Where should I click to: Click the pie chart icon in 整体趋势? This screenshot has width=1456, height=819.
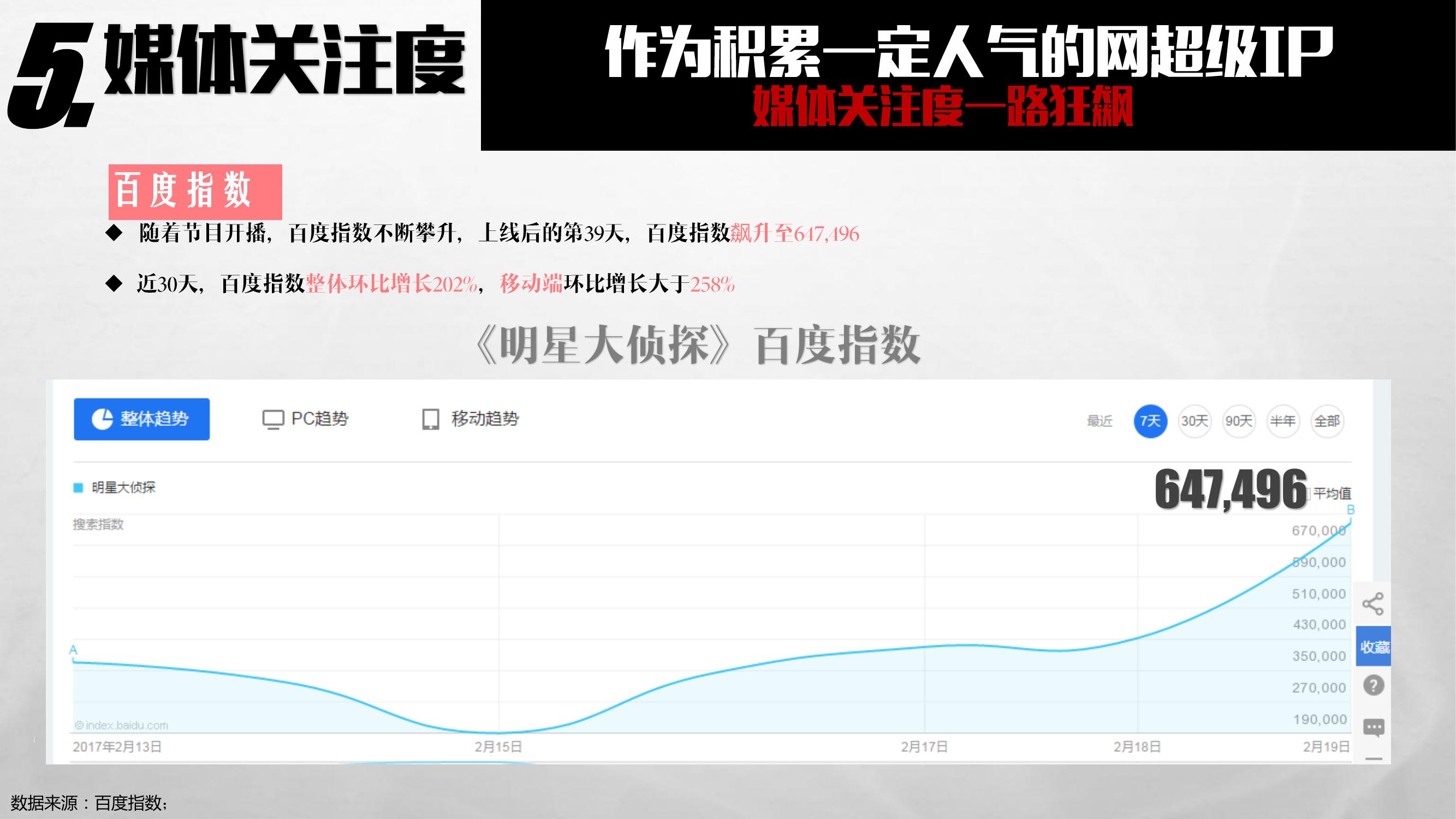click(102, 419)
